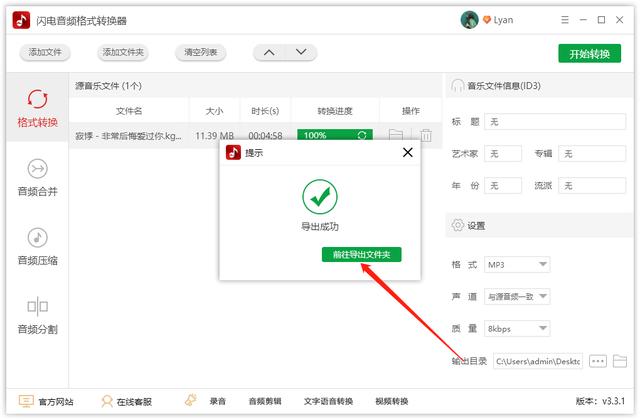
Task: Close the 提示 dialog with the X
Action: tap(407, 153)
